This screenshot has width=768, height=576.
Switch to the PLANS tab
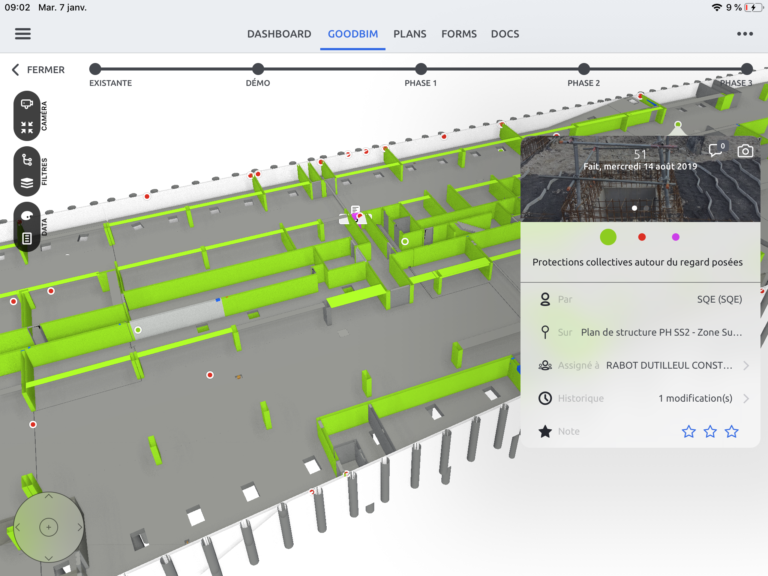(409, 34)
